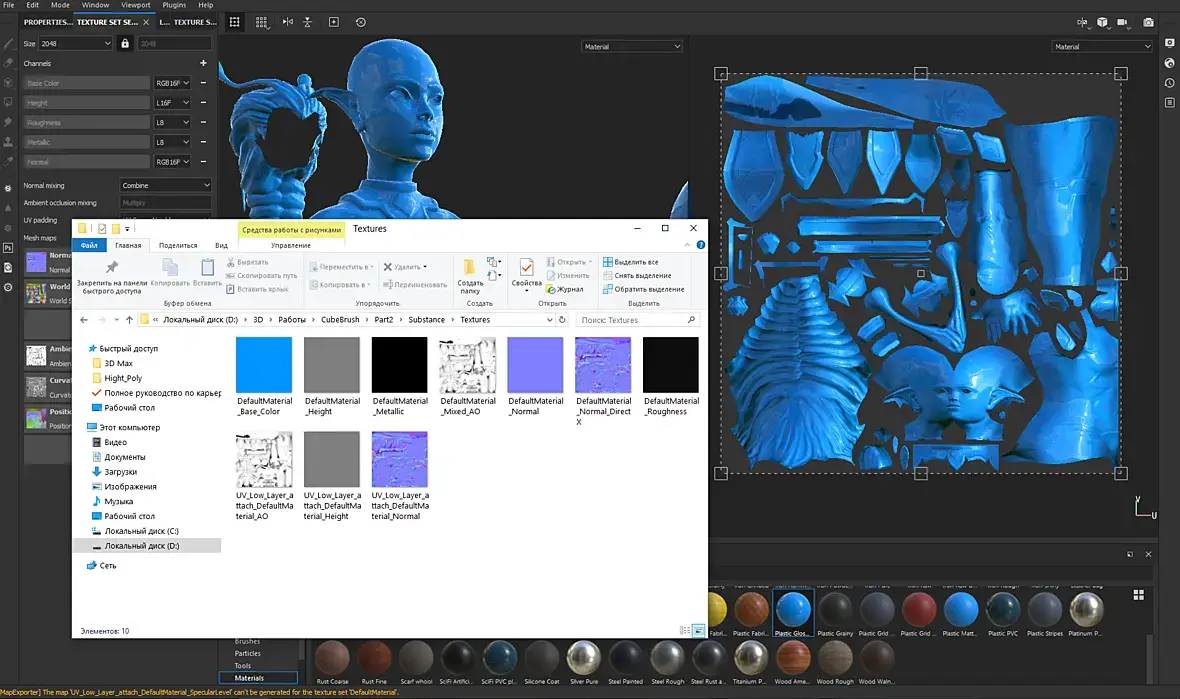Open the Base Color format dropdown
This screenshot has height=699, width=1180.
[x=171, y=83]
